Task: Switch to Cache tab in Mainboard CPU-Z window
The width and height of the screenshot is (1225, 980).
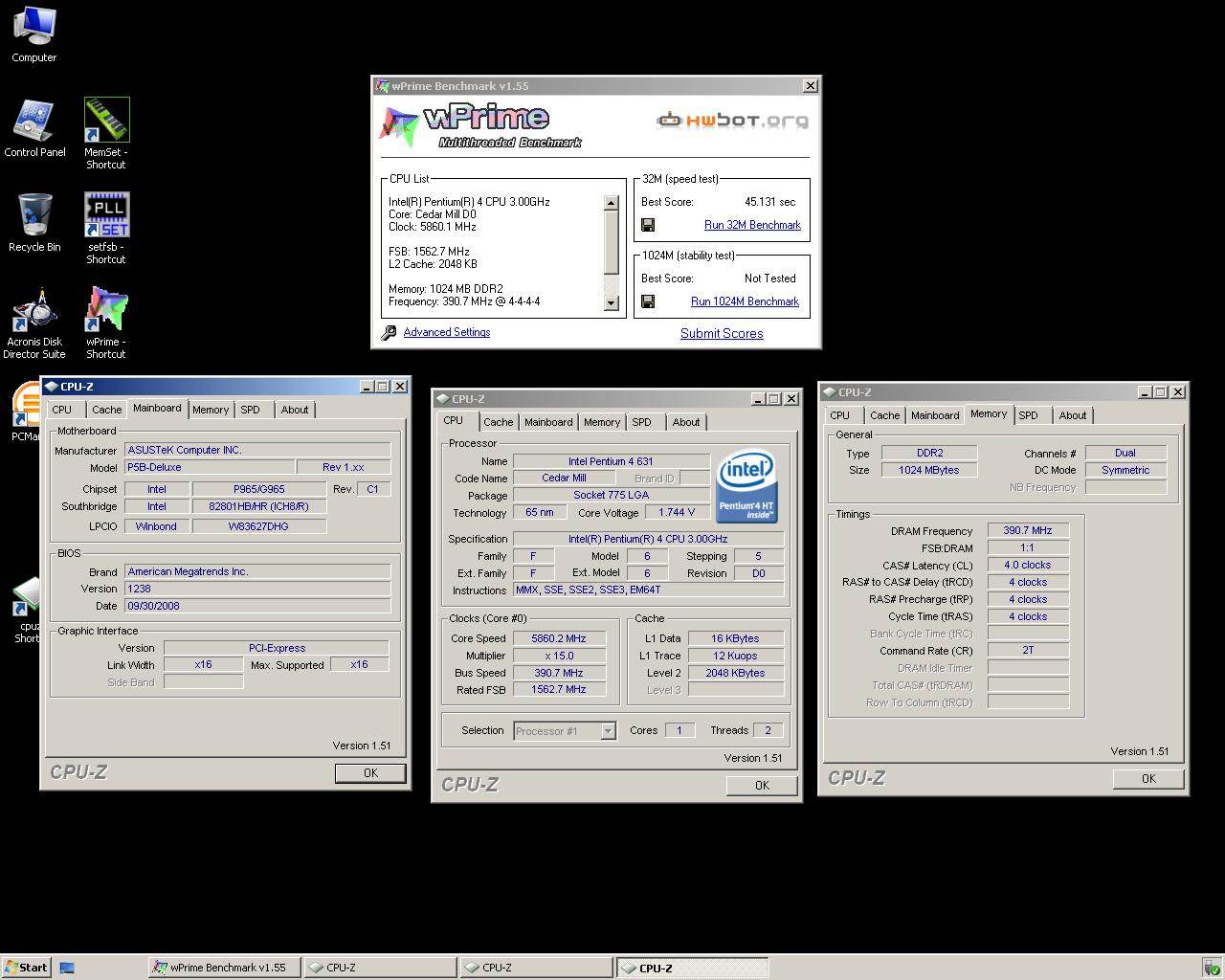Action: (x=106, y=410)
